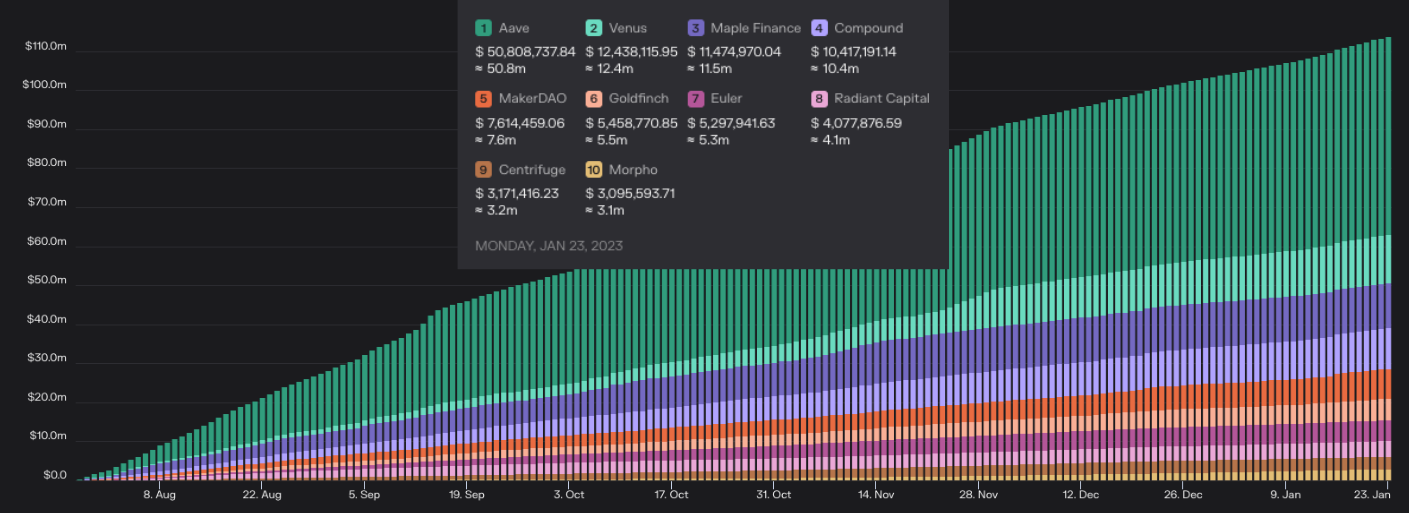
Task: Click the 9. Jan x-axis label
Action: click(x=1286, y=494)
